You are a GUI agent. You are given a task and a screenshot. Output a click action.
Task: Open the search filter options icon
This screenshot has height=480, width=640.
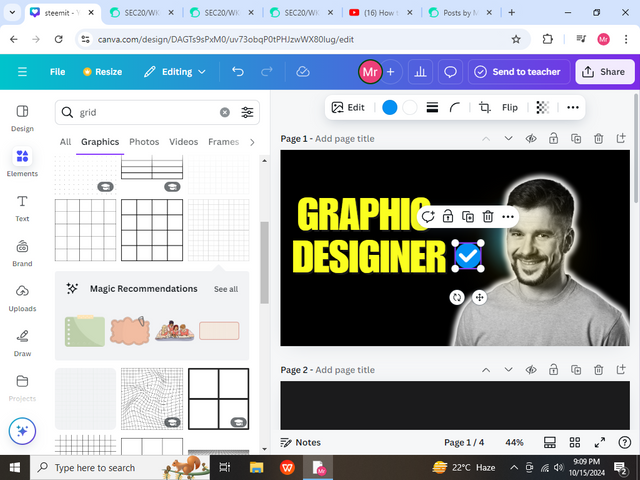247,112
